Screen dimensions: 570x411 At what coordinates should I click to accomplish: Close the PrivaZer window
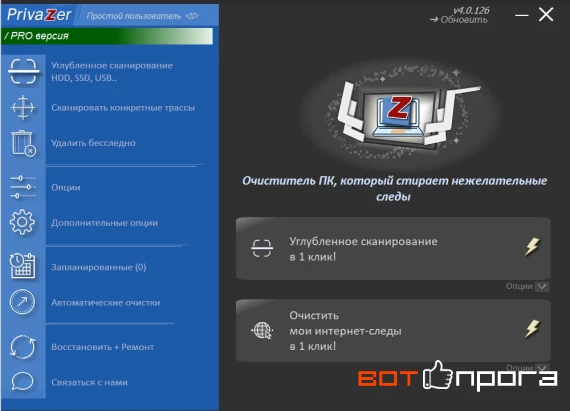(546, 15)
